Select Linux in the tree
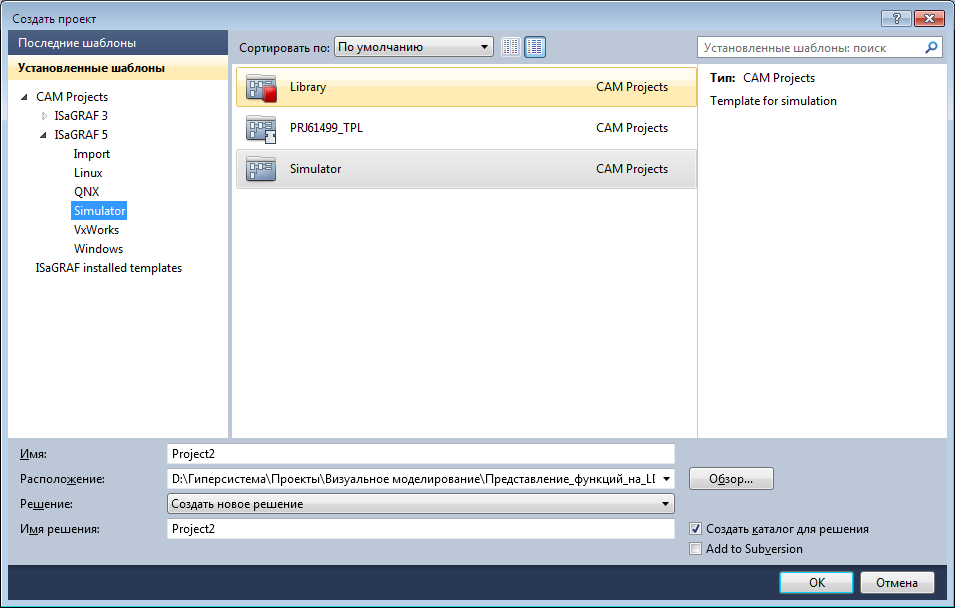This screenshot has height=608, width=955. (x=88, y=173)
